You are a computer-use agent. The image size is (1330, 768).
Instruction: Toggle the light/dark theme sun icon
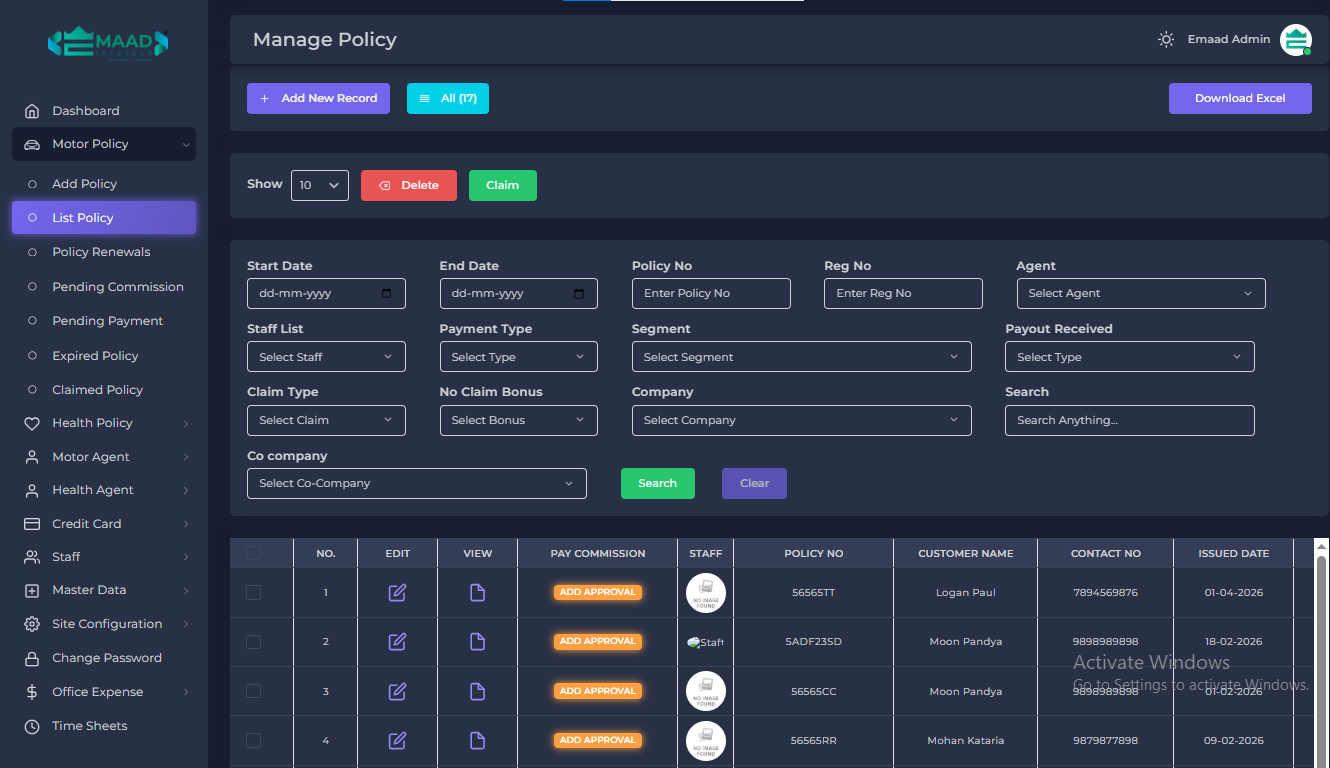(x=1166, y=40)
